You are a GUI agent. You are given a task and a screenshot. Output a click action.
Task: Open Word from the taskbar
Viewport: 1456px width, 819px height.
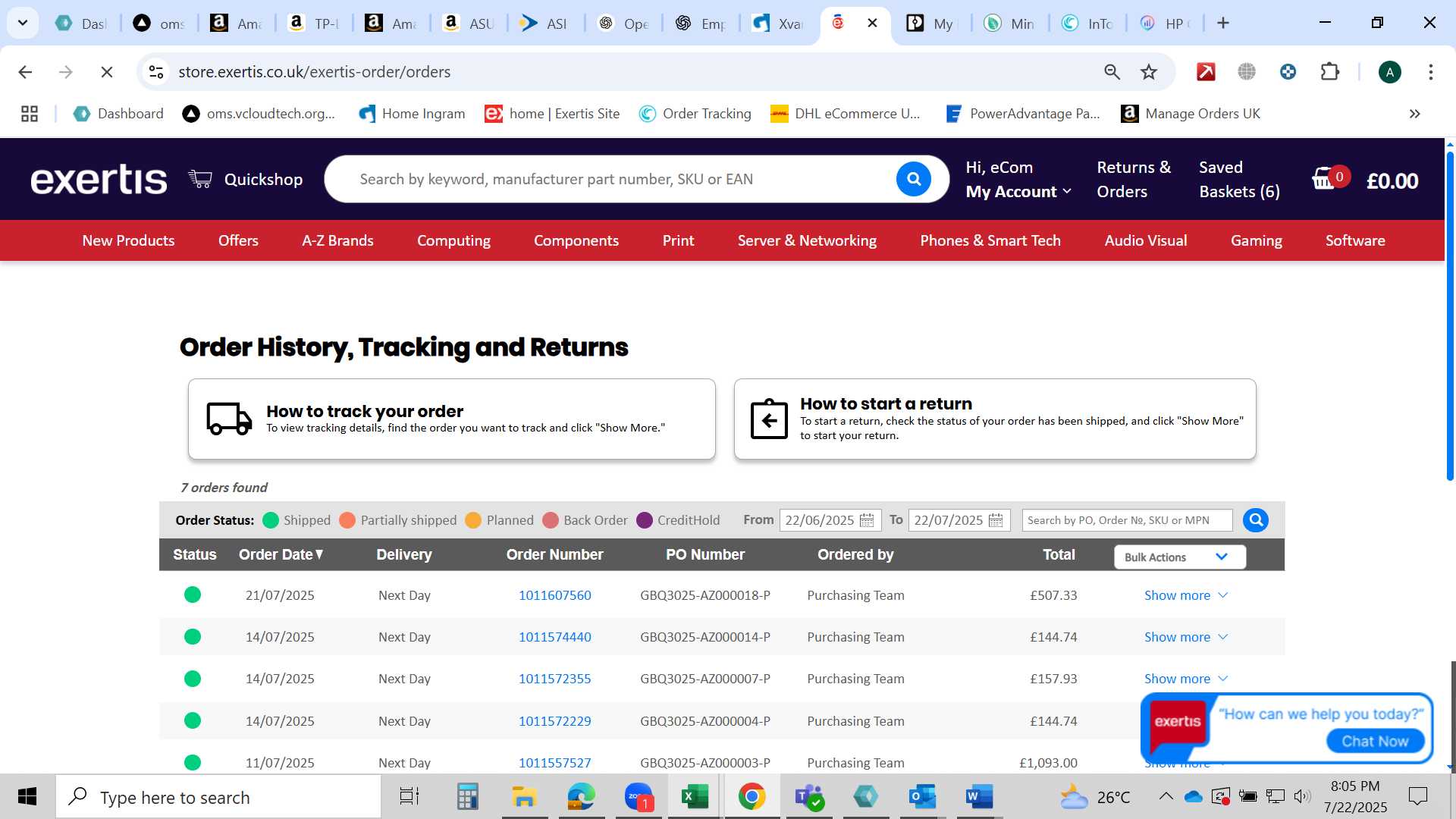click(x=979, y=797)
